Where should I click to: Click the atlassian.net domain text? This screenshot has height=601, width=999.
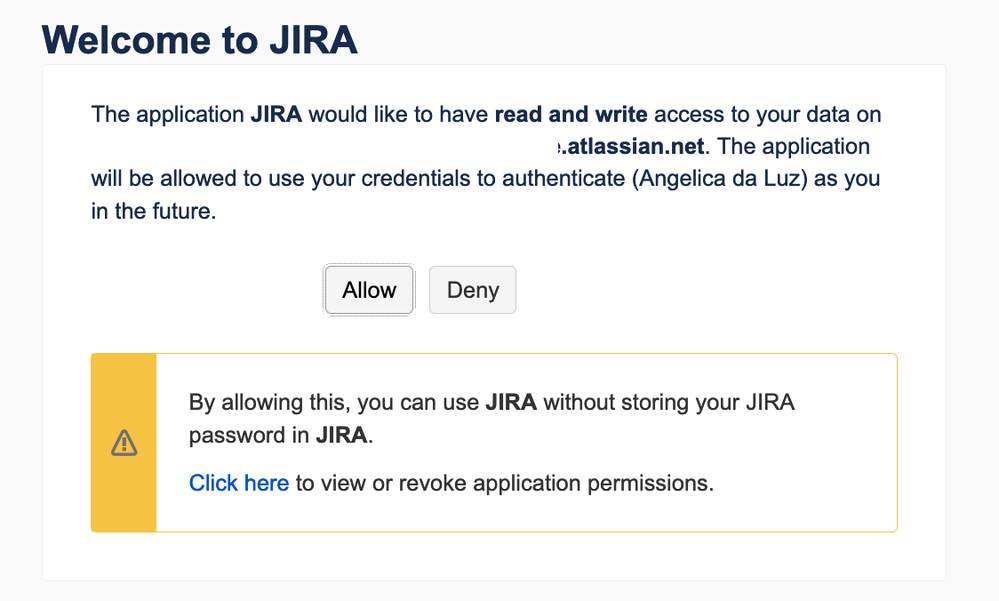tap(631, 147)
